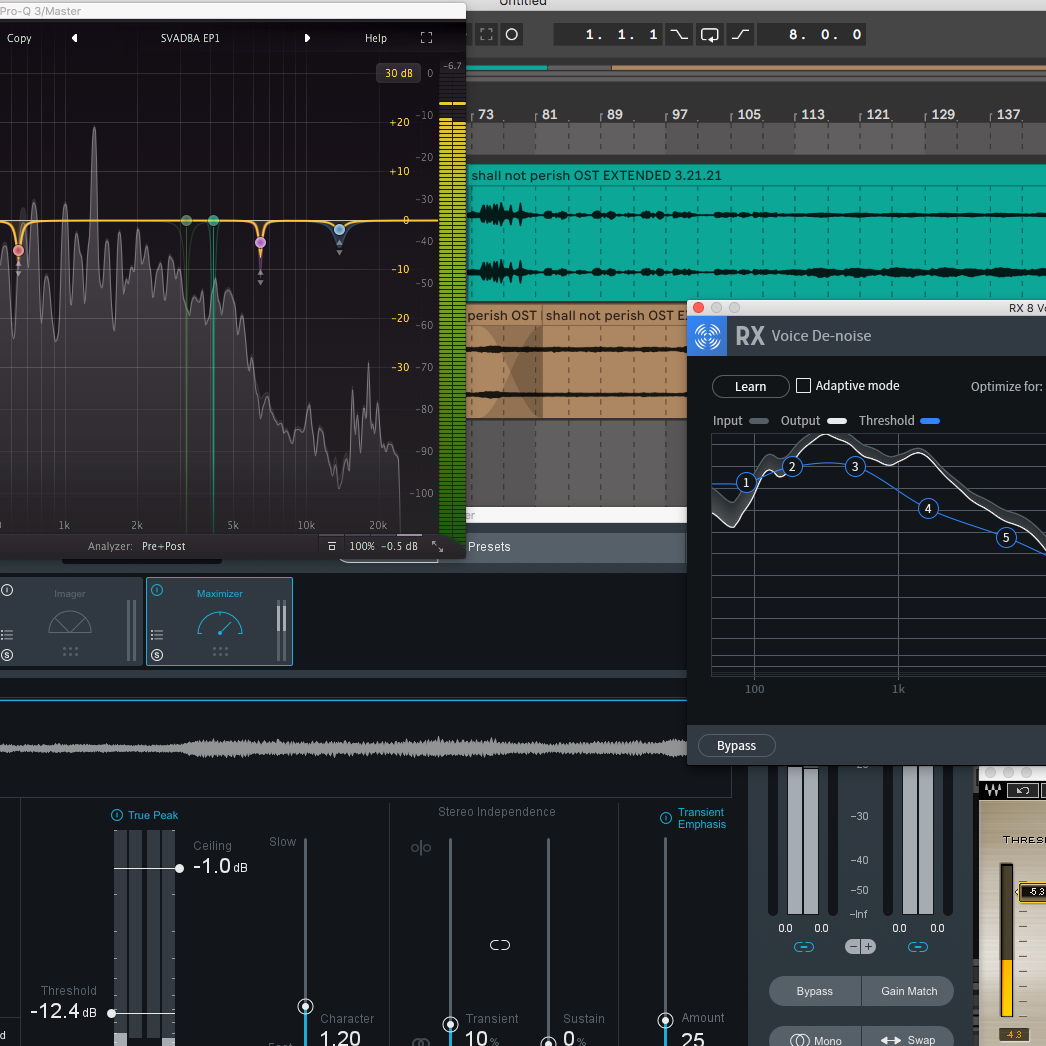1046x1046 pixels.
Task: Toggle Transient Emphasis power
Action: tap(666, 818)
